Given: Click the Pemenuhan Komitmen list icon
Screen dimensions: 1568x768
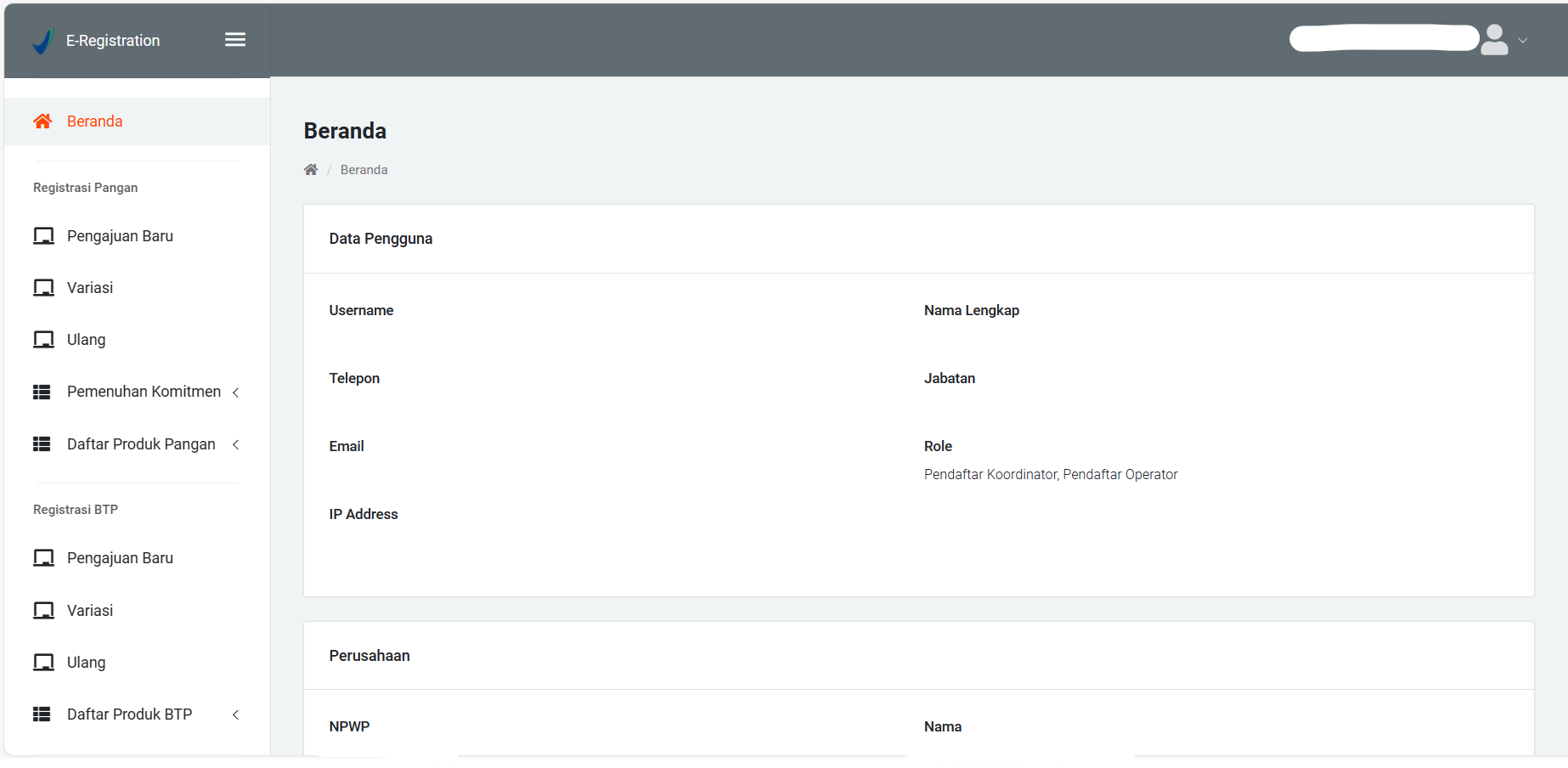Looking at the screenshot, I should [42, 392].
